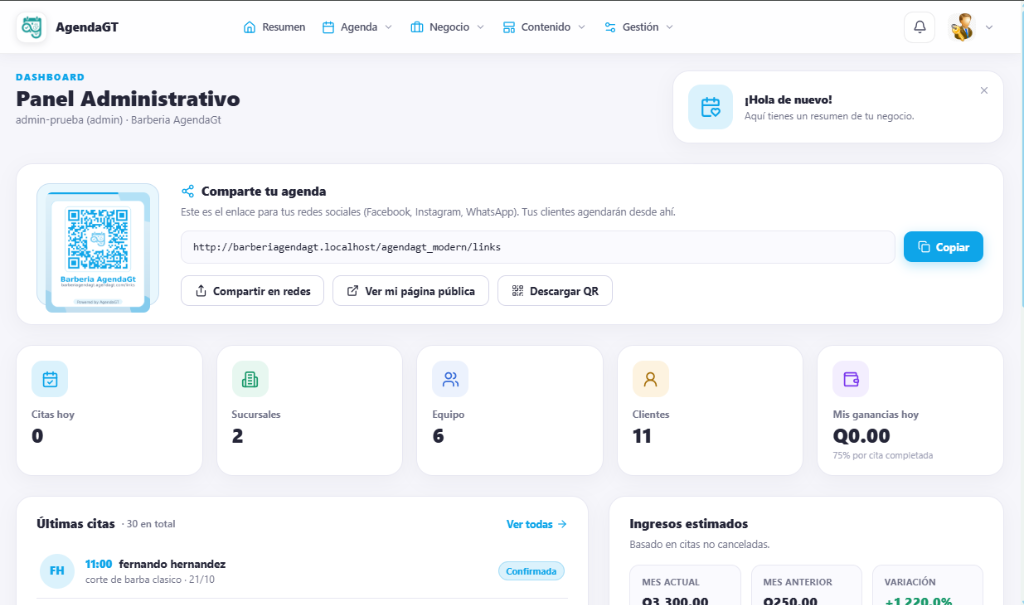Click the AgendaGT brand name
Viewport: 1024px width, 605px height.
click(x=87, y=27)
